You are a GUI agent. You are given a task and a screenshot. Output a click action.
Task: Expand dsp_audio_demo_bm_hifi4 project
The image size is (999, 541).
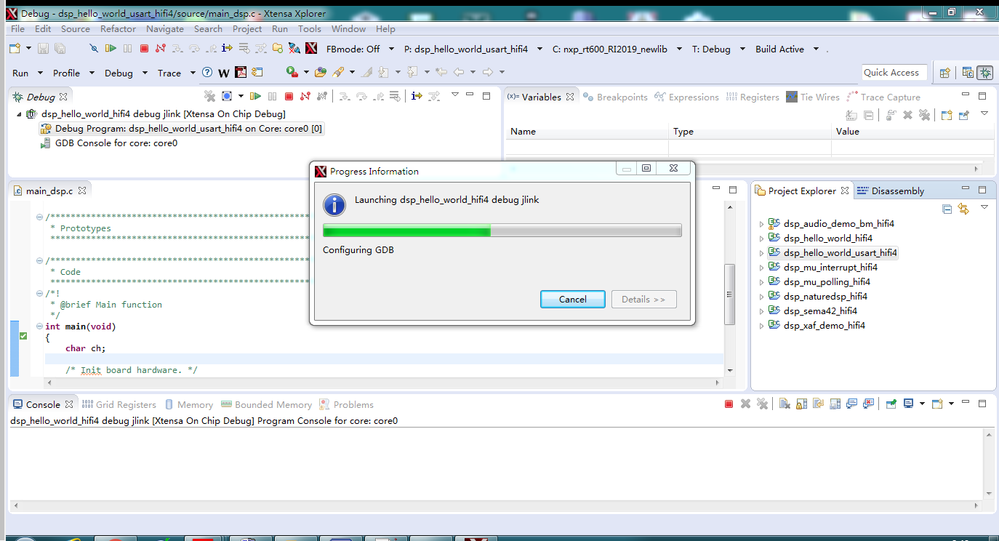click(x=761, y=224)
